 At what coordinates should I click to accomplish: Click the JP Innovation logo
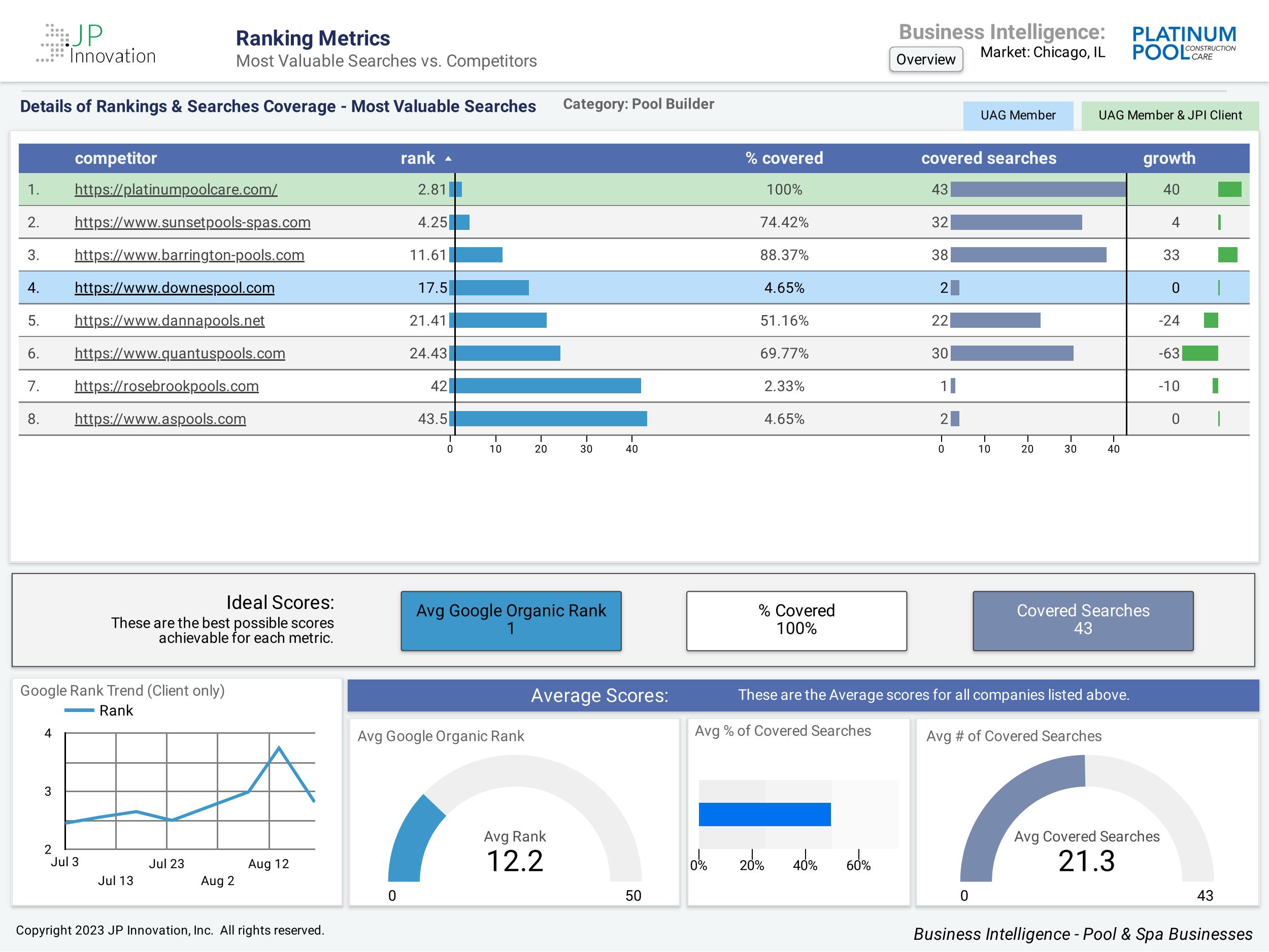click(x=97, y=44)
